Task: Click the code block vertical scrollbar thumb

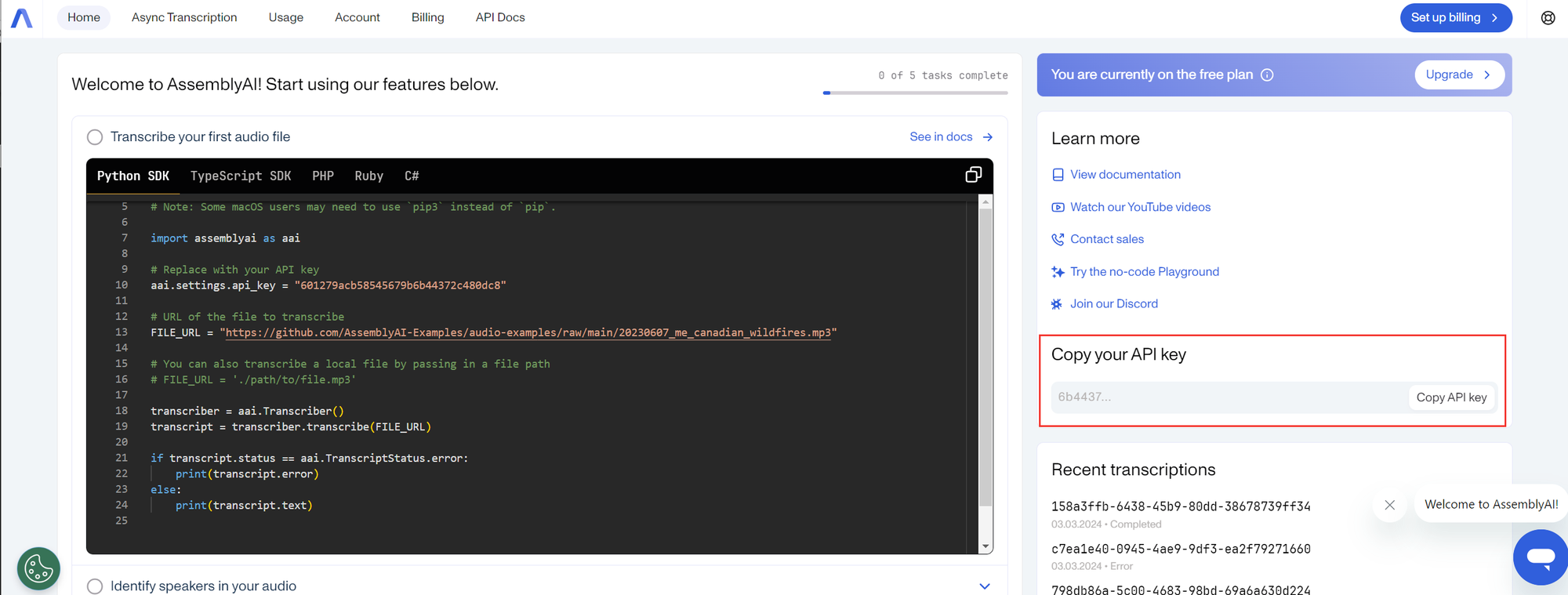Action: click(985, 357)
